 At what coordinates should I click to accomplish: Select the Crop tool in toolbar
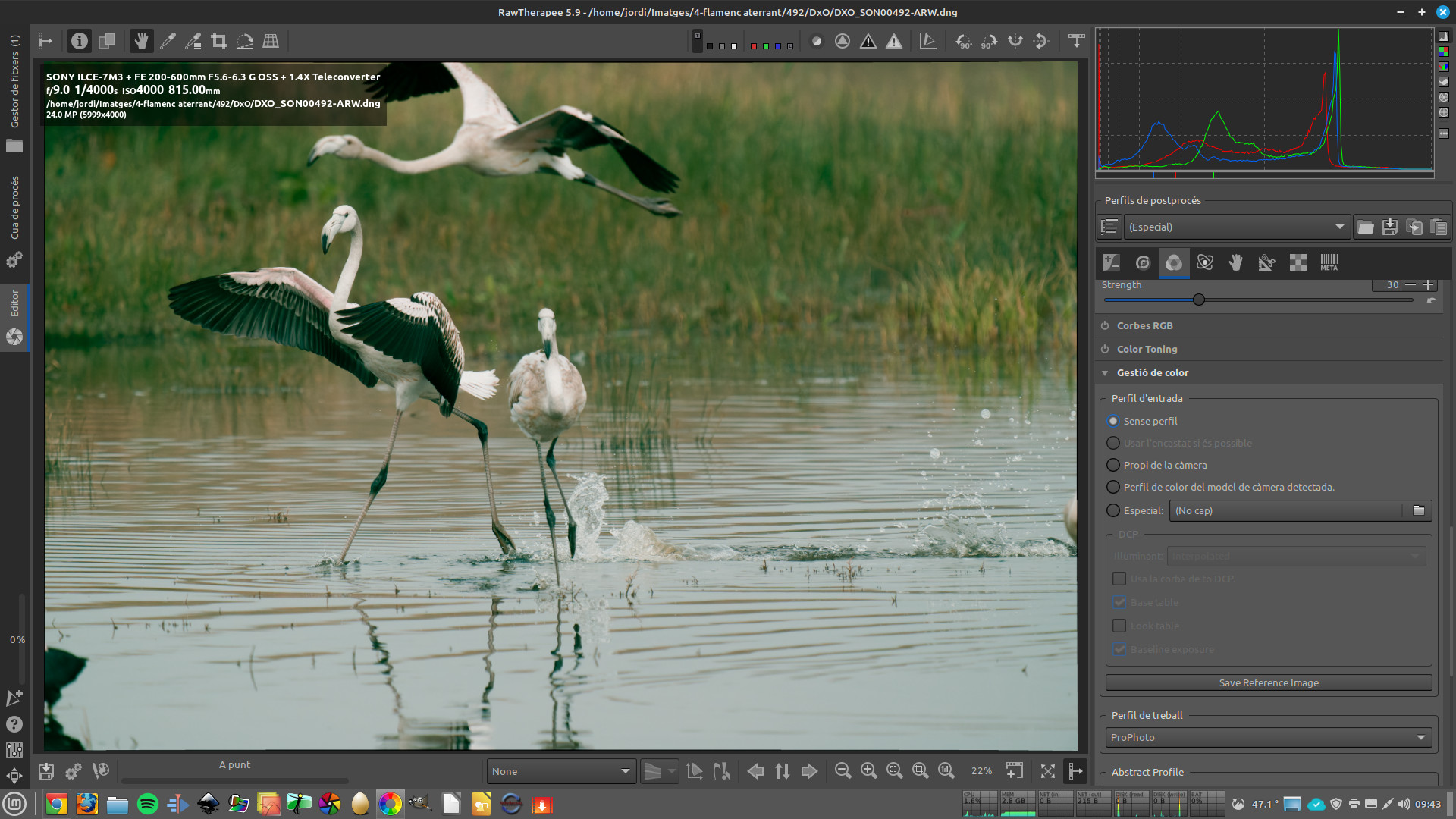click(x=219, y=41)
